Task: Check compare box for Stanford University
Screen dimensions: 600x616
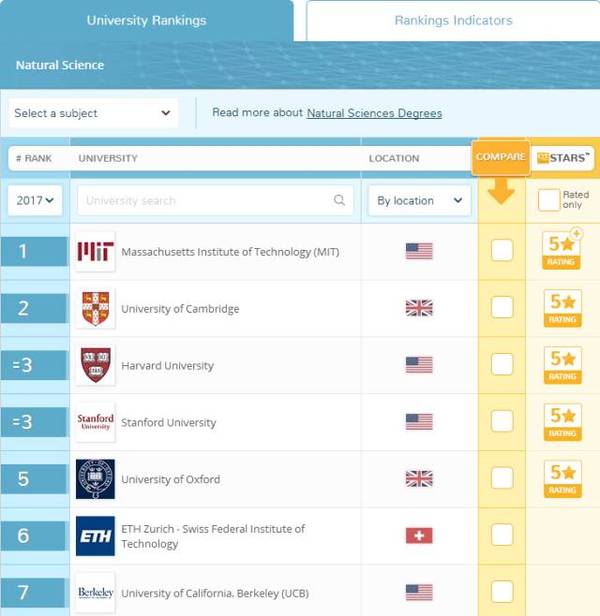Action: pos(502,421)
